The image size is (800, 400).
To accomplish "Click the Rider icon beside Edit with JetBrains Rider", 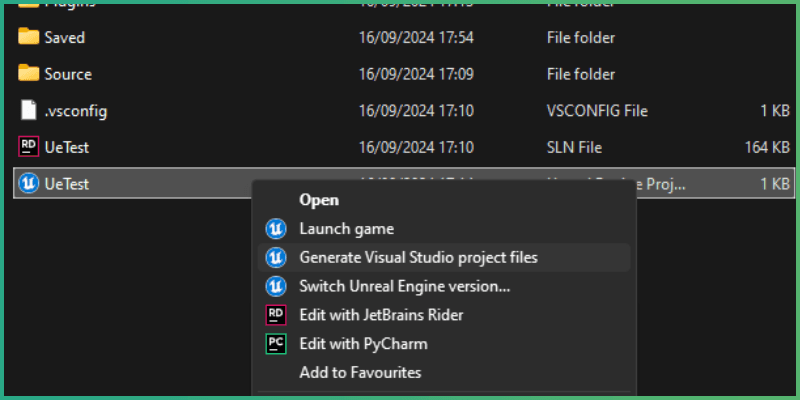I will [x=276, y=315].
